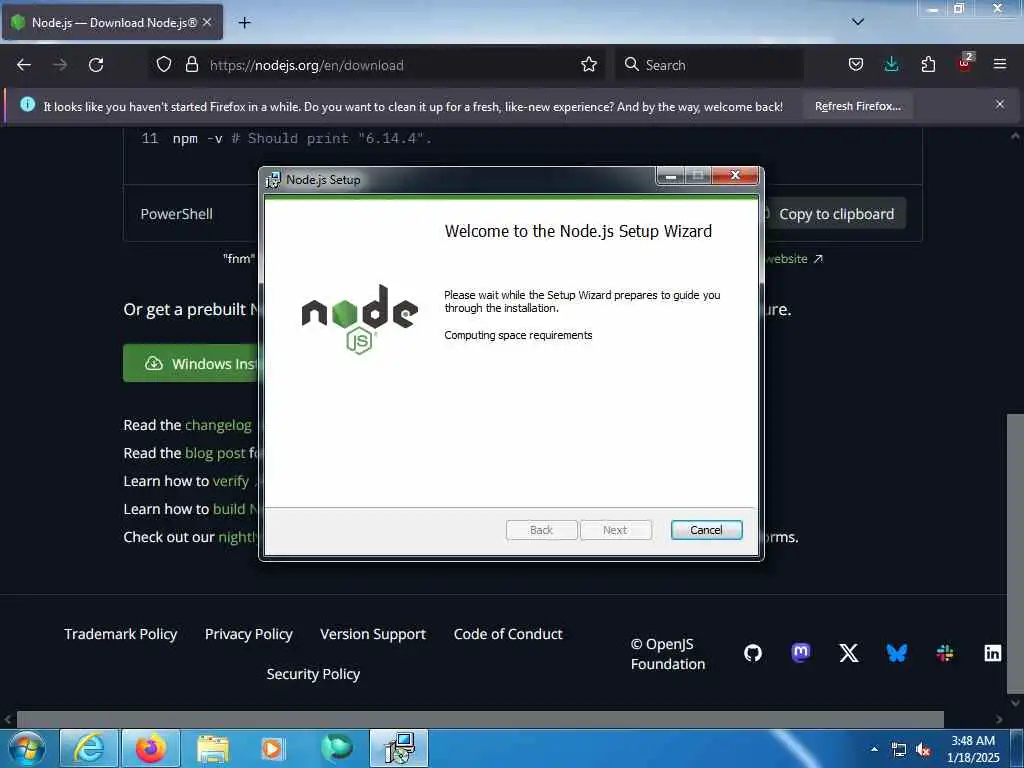Open the nightly link
Image resolution: width=1024 pixels, height=768 pixels.
click(x=238, y=537)
